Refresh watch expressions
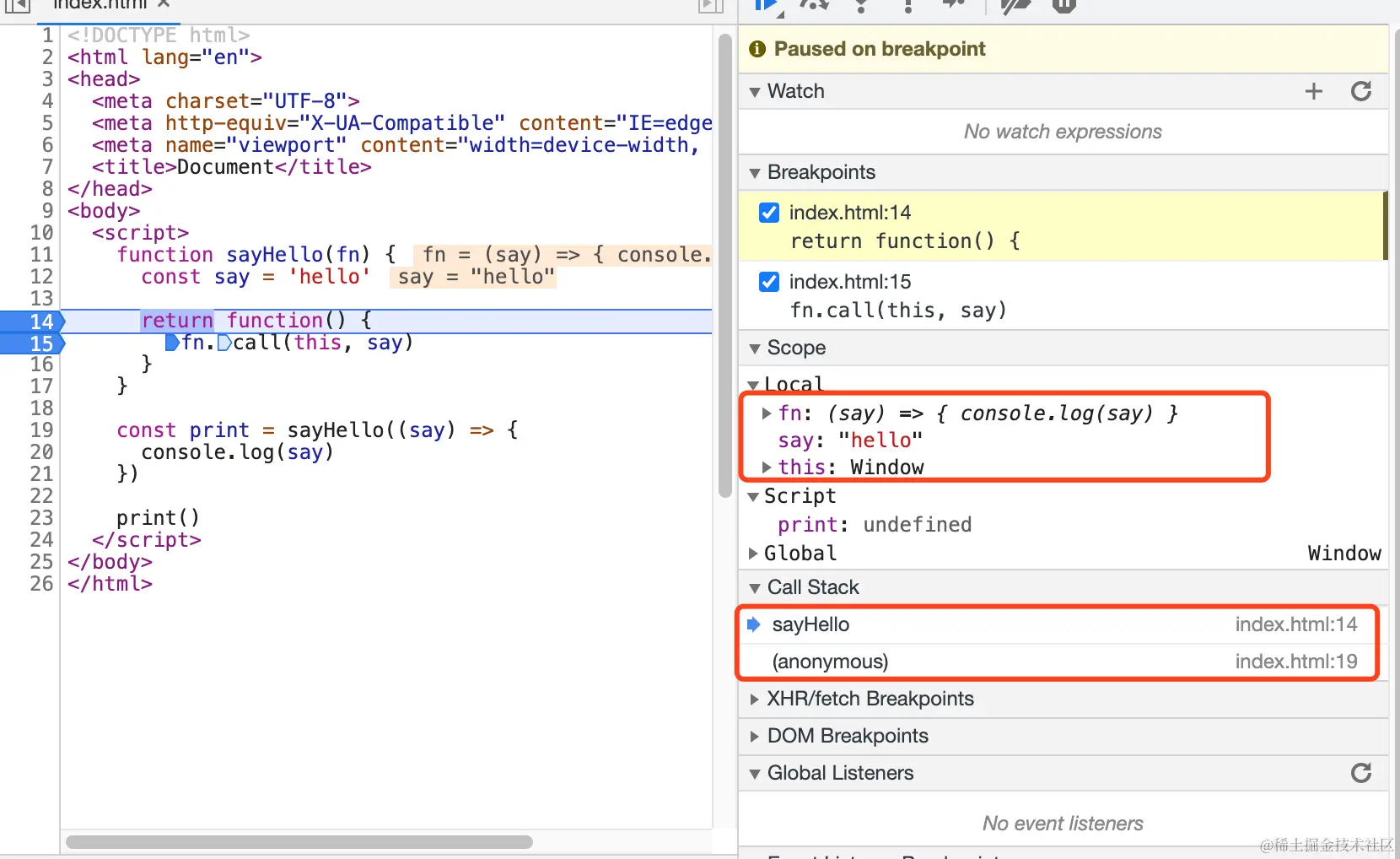The width and height of the screenshot is (1400, 859). pyautogui.click(x=1360, y=91)
